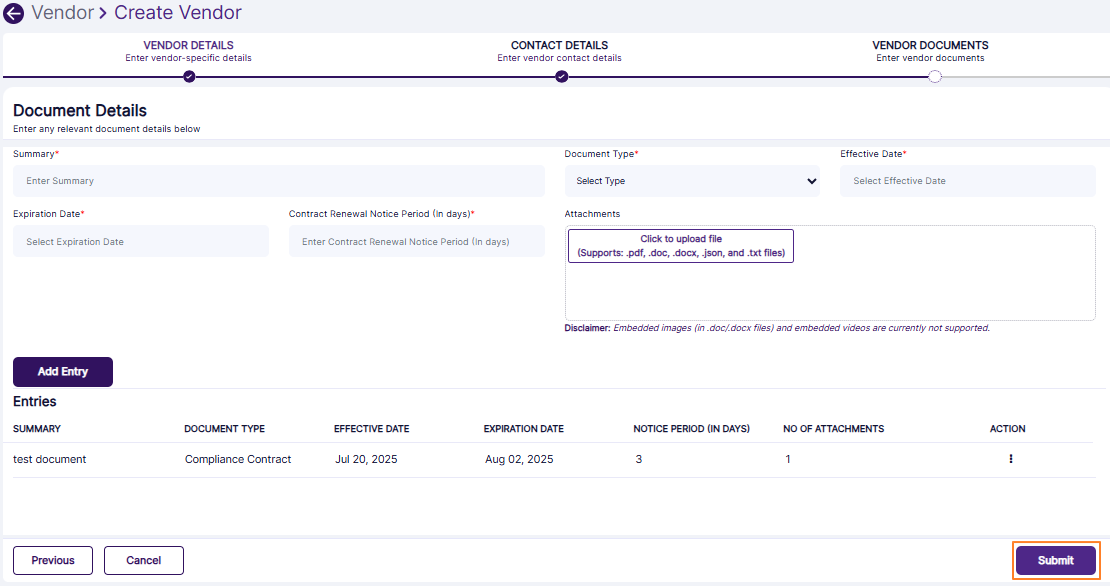Image resolution: width=1110 pixels, height=586 pixels.
Task: Click the Vendor Documents step circle
Action: [934, 75]
